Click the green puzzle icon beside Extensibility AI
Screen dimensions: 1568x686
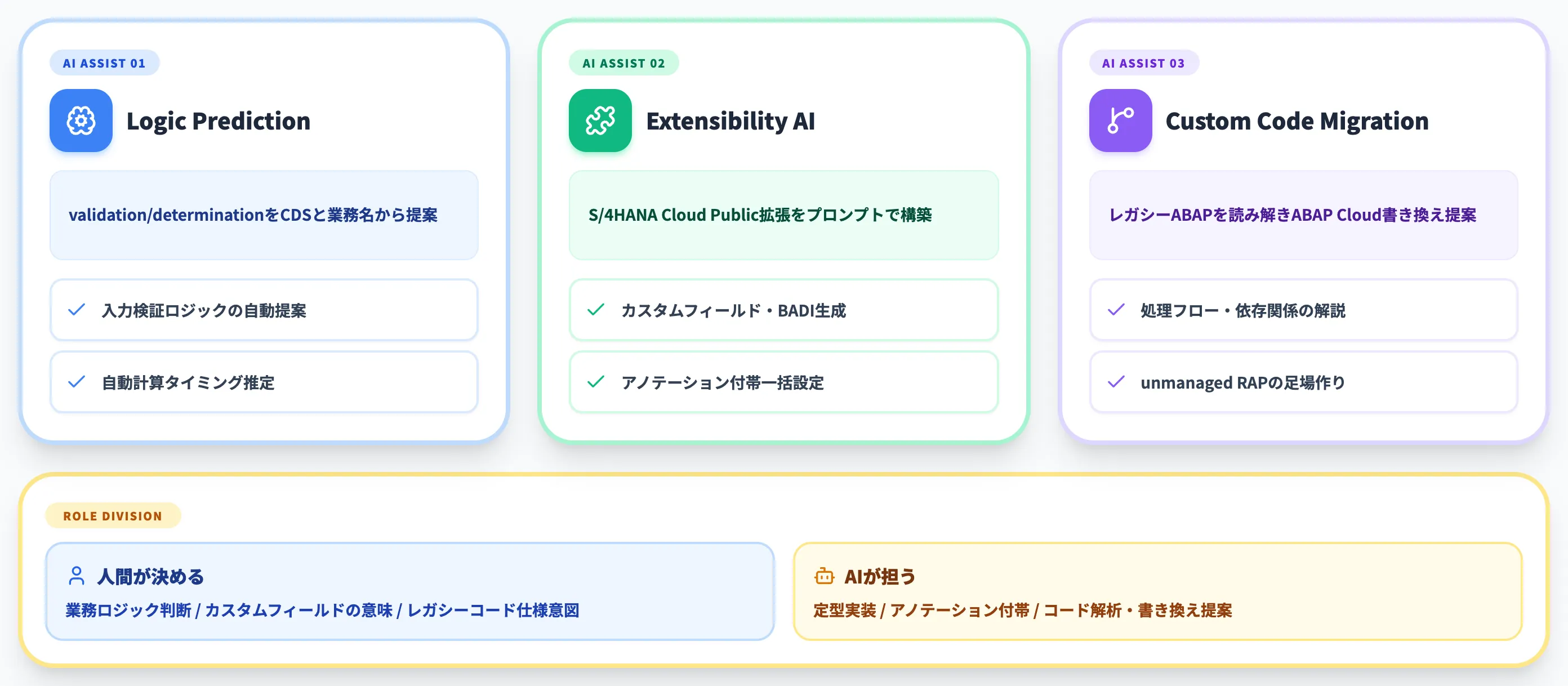[x=600, y=121]
